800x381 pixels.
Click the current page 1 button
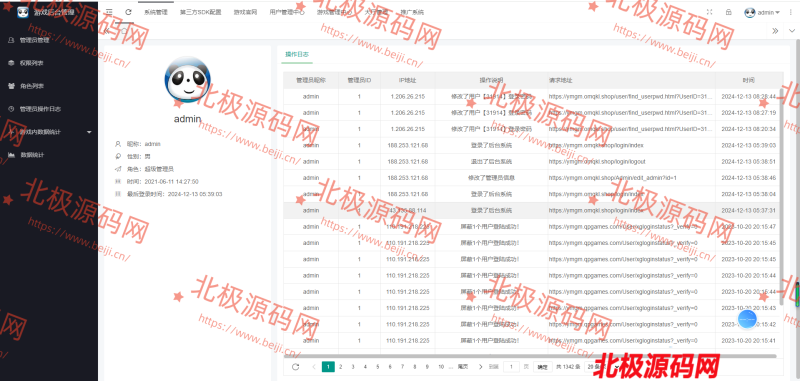tap(328, 366)
